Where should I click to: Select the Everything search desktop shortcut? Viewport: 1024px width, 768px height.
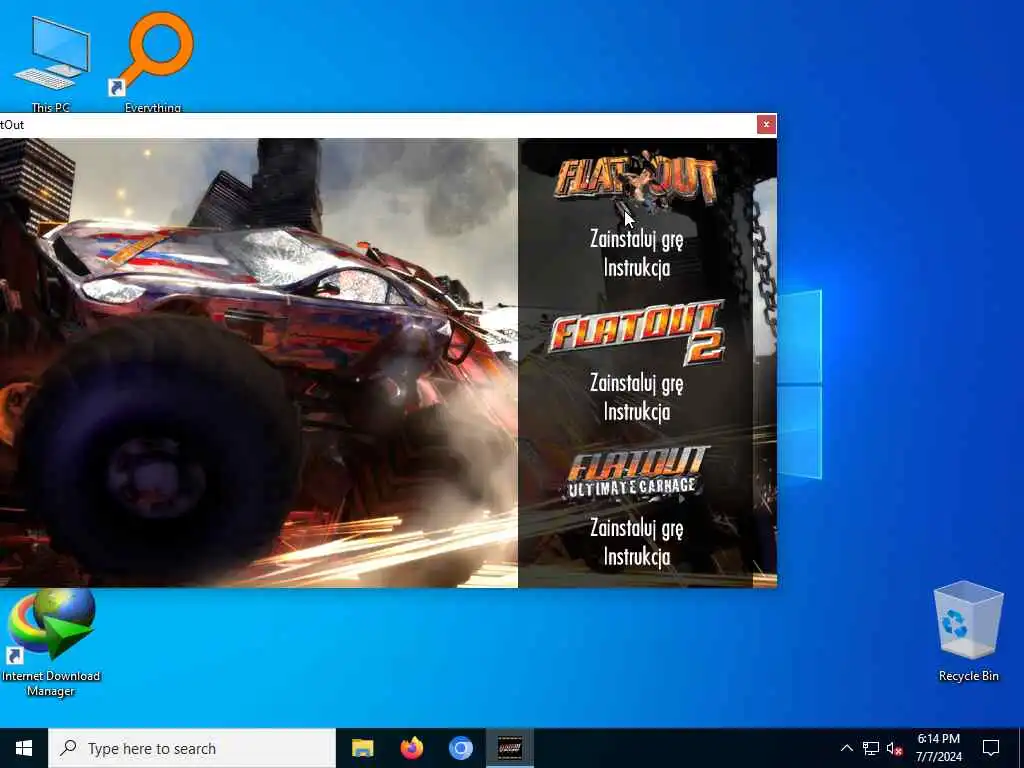tap(153, 62)
